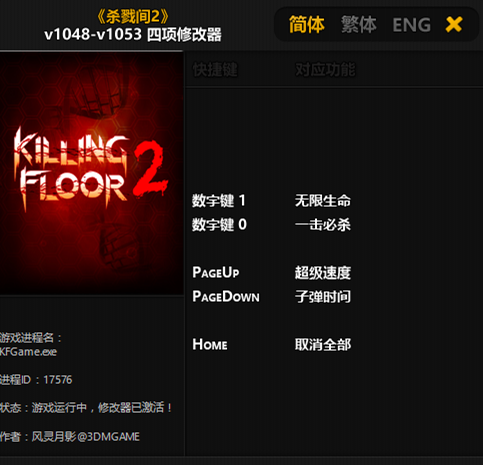Click the 《杀戮间2》 title text
The width and height of the screenshot is (483, 465).
[x=133, y=17]
